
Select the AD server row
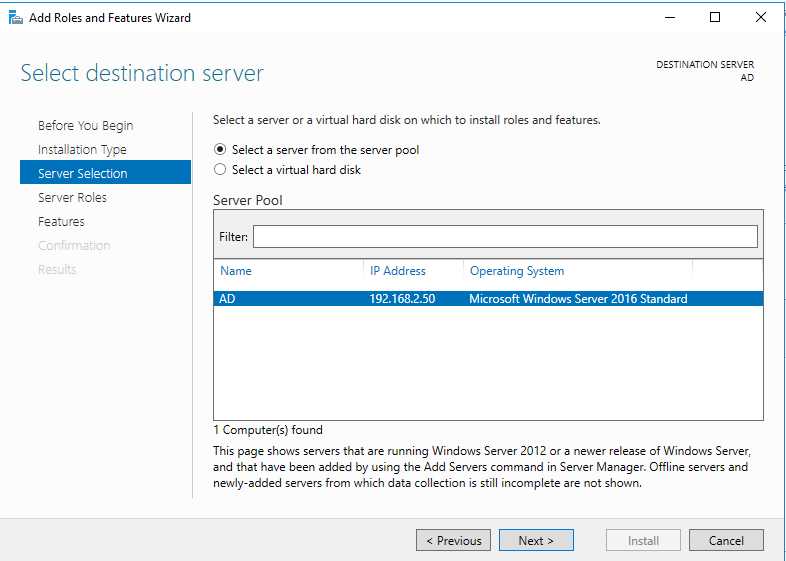[488, 299]
